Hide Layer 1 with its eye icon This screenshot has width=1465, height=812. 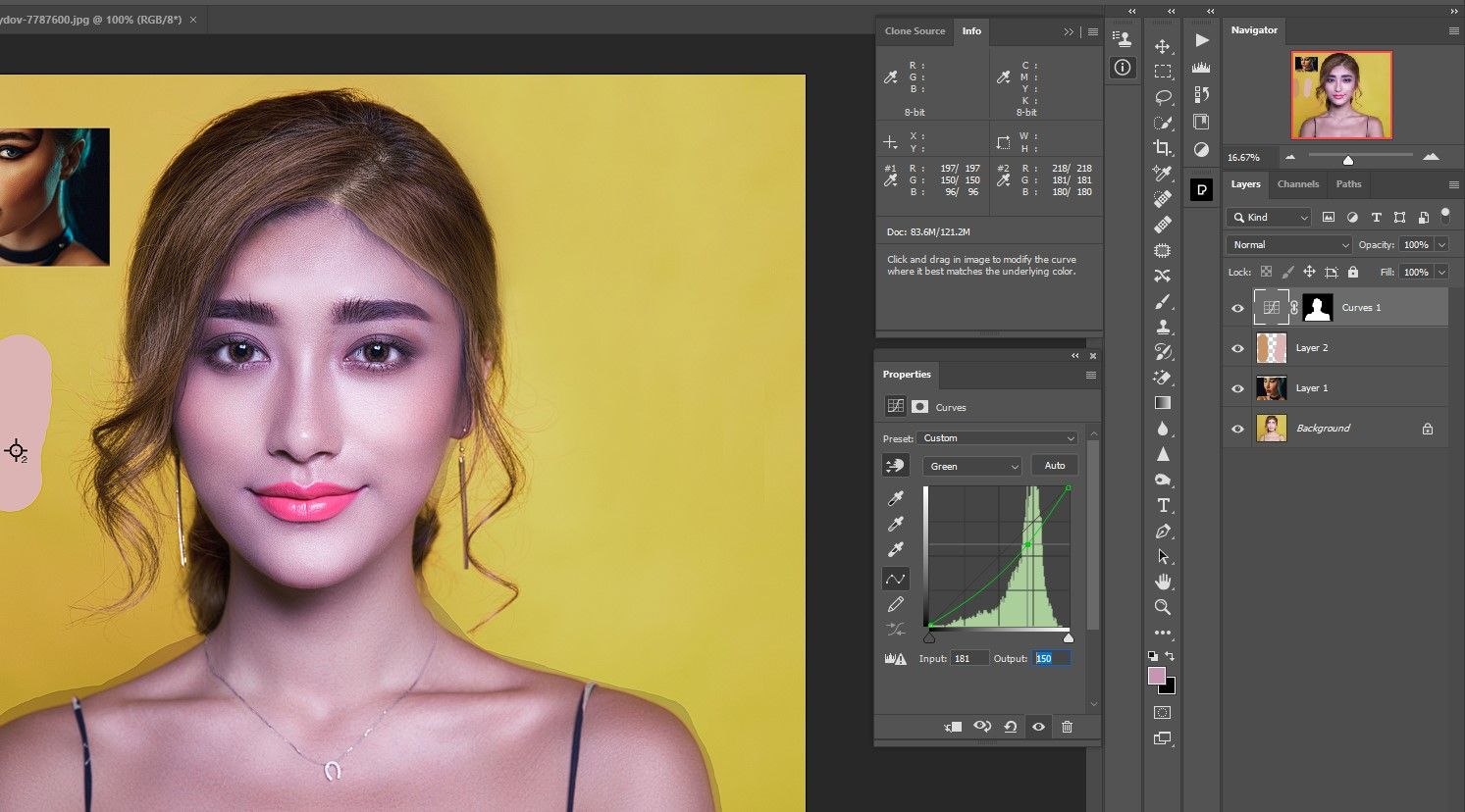(1237, 388)
